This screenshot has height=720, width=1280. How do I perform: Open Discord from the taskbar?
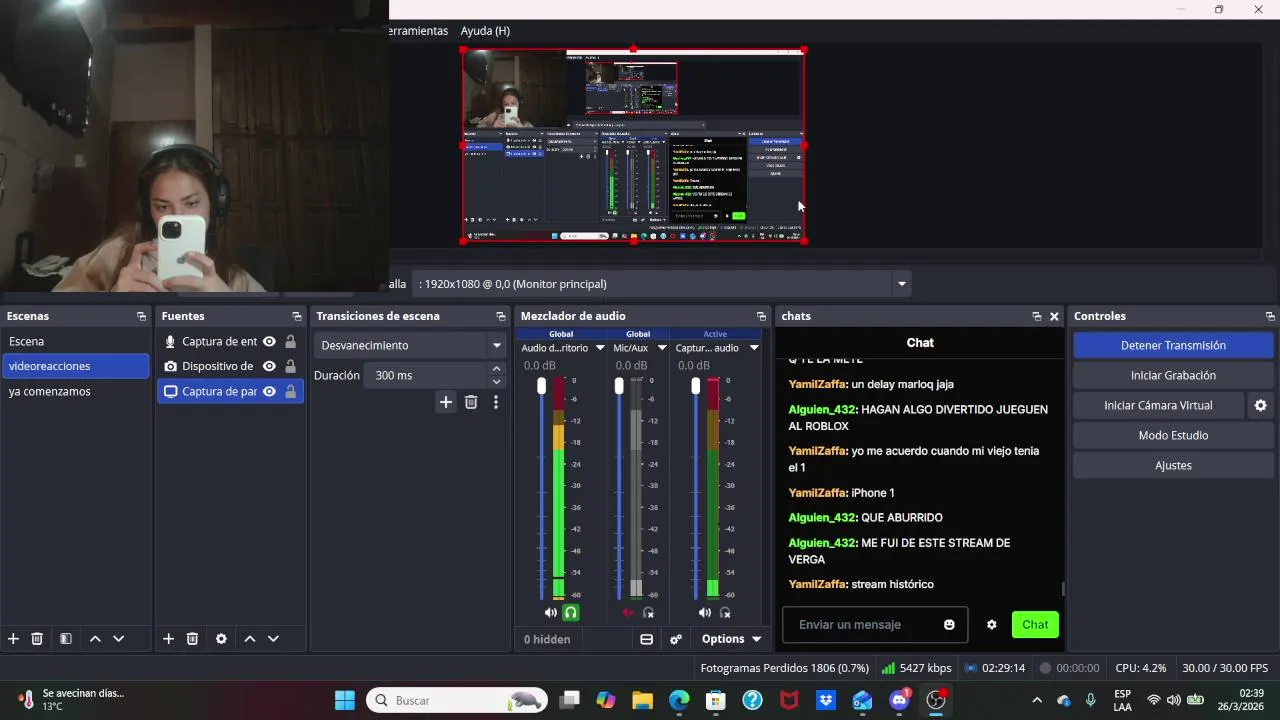899,700
